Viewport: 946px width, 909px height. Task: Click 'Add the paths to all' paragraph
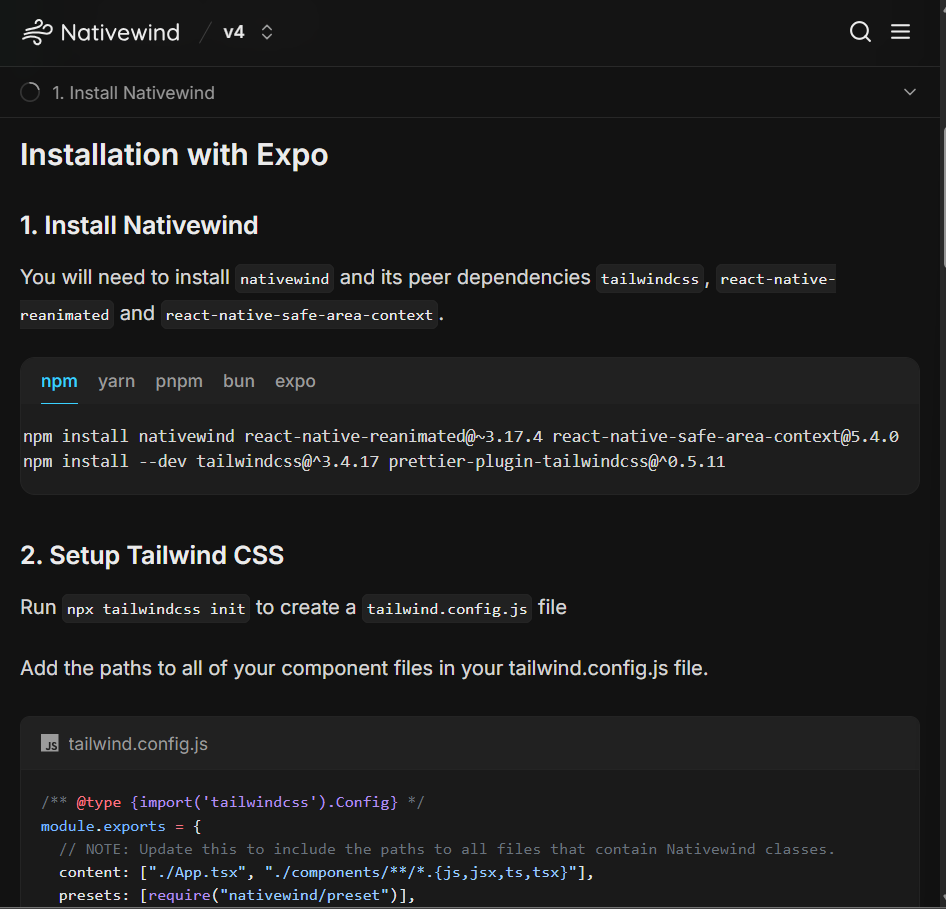pyautogui.click(x=364, y=668)
